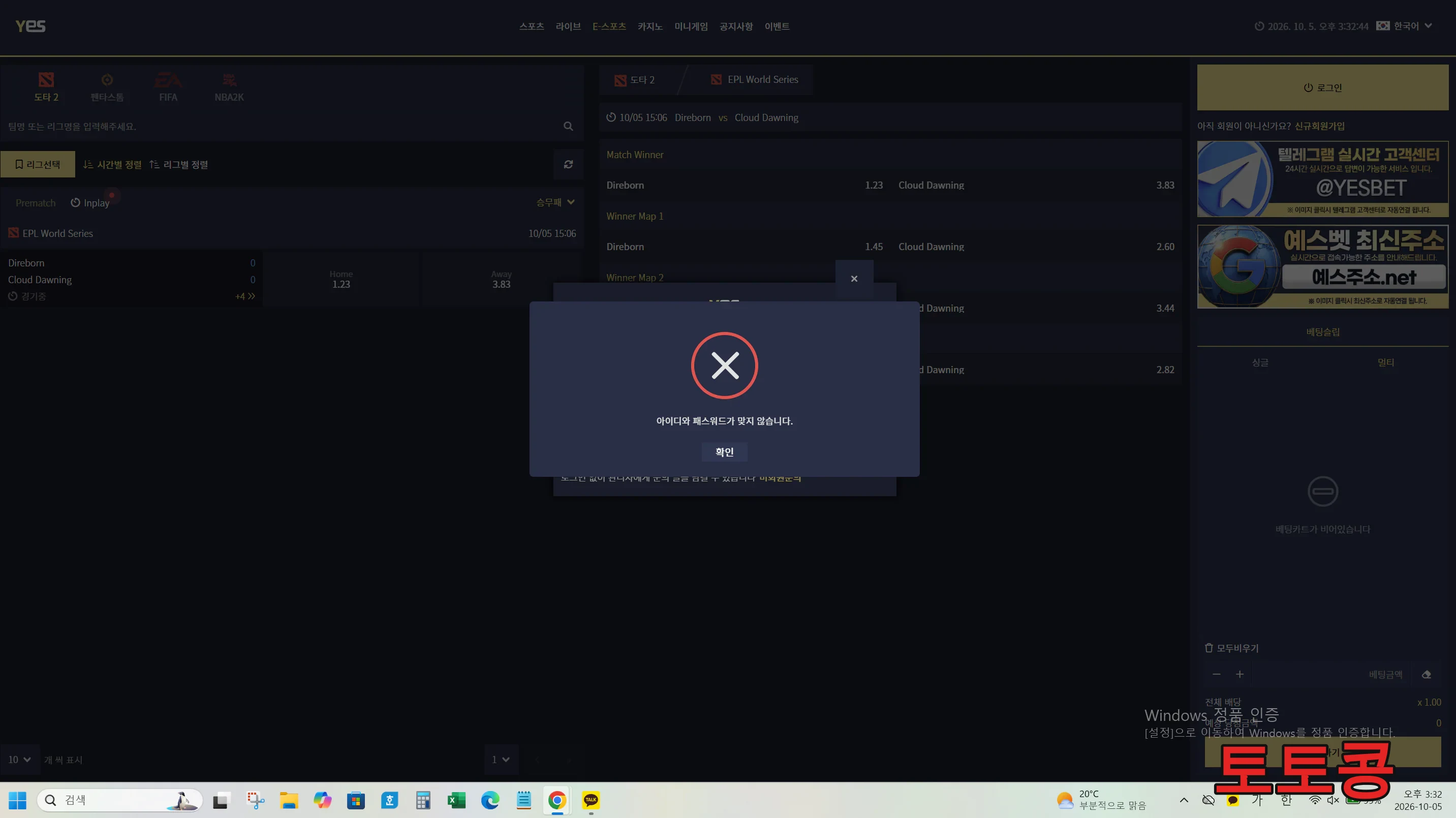Open the 신규회원가입 link
1456x818 pixels.
pos(1320,126)
